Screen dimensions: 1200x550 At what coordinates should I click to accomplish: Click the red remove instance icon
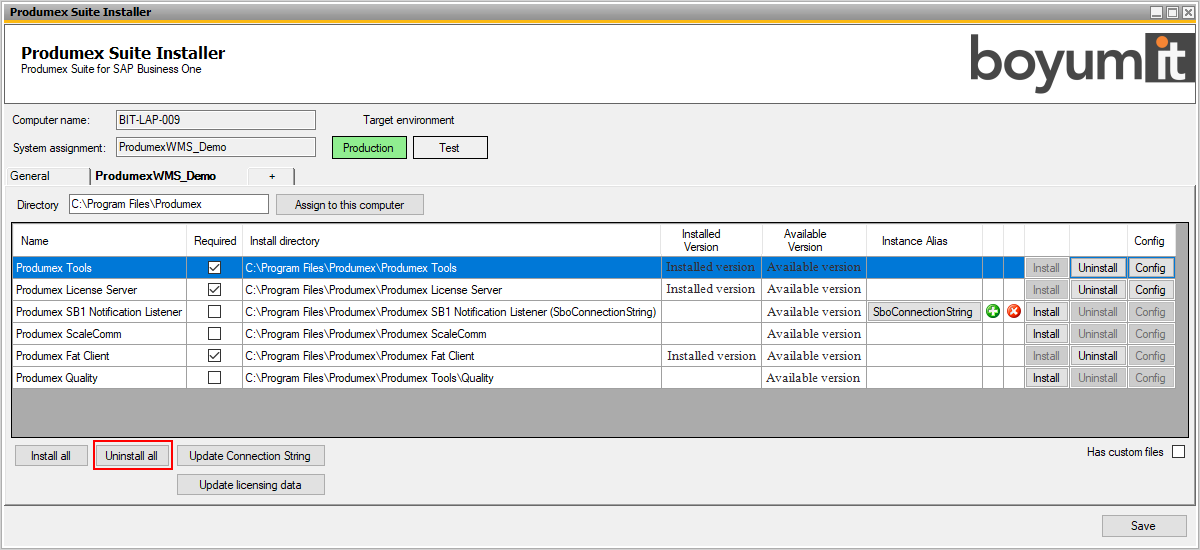(x=1014, y=312)
